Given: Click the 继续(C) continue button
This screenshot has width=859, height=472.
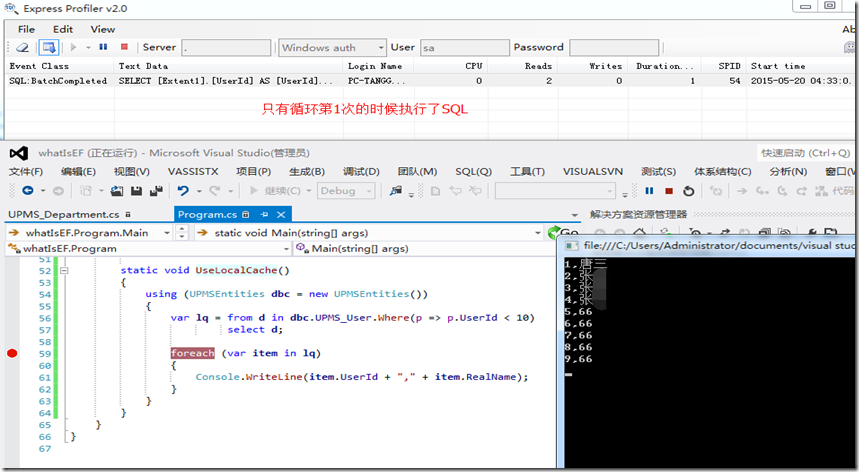Looking at the screenshot, I should tap(276, 191).
